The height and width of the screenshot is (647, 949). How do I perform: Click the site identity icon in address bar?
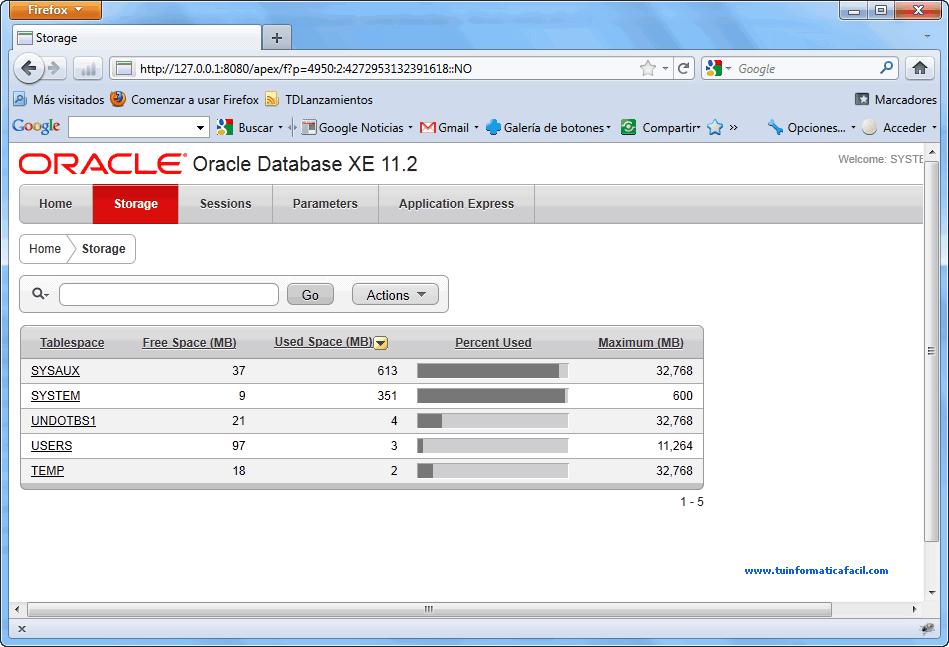[x=124, y=68]
